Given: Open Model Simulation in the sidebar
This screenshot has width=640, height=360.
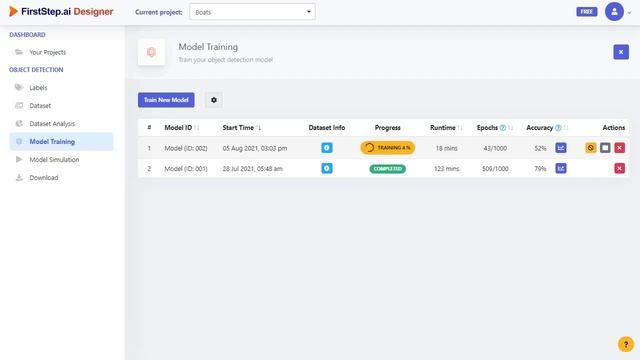Looking at the screenshot, I should pos(54,160).
